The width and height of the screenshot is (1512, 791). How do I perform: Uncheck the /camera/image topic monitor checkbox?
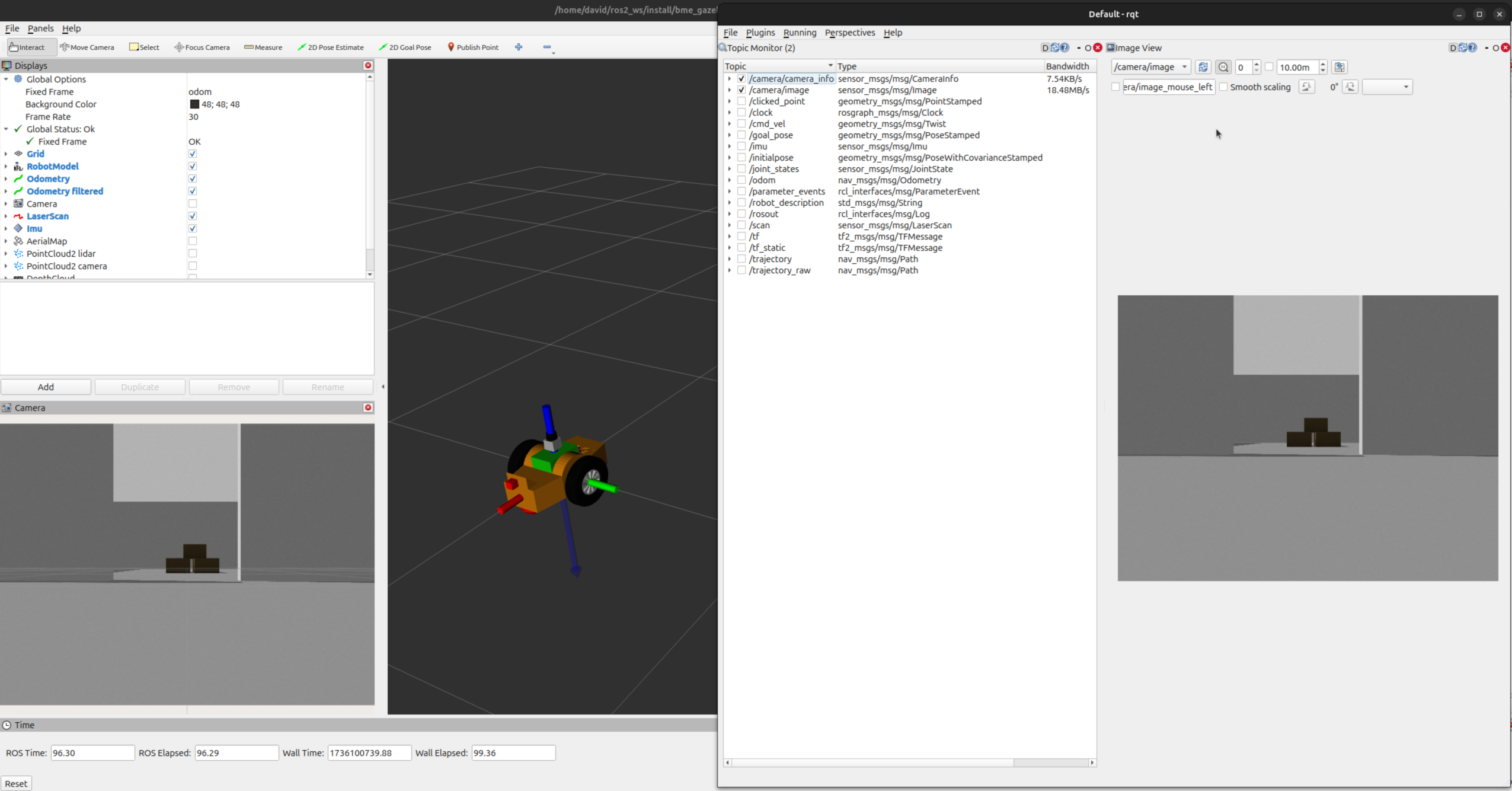[x=741, y=90]
